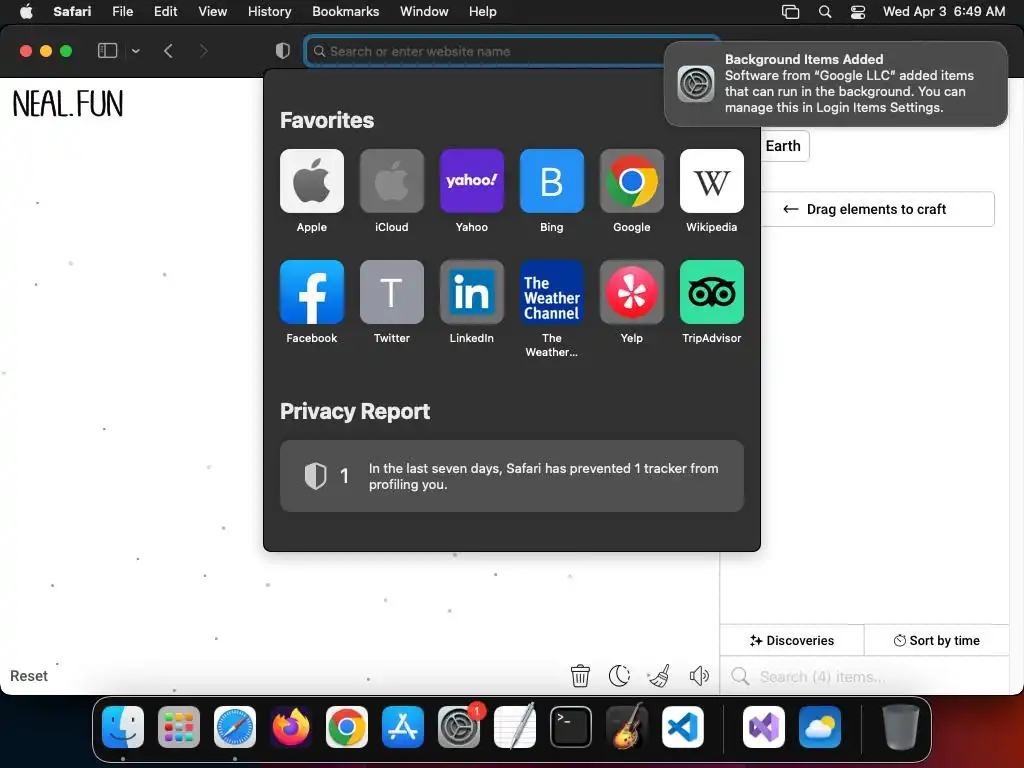Click the broom clear-canvas icon
The height and width of the screenshot is (768, 1024).
[659, 676]
